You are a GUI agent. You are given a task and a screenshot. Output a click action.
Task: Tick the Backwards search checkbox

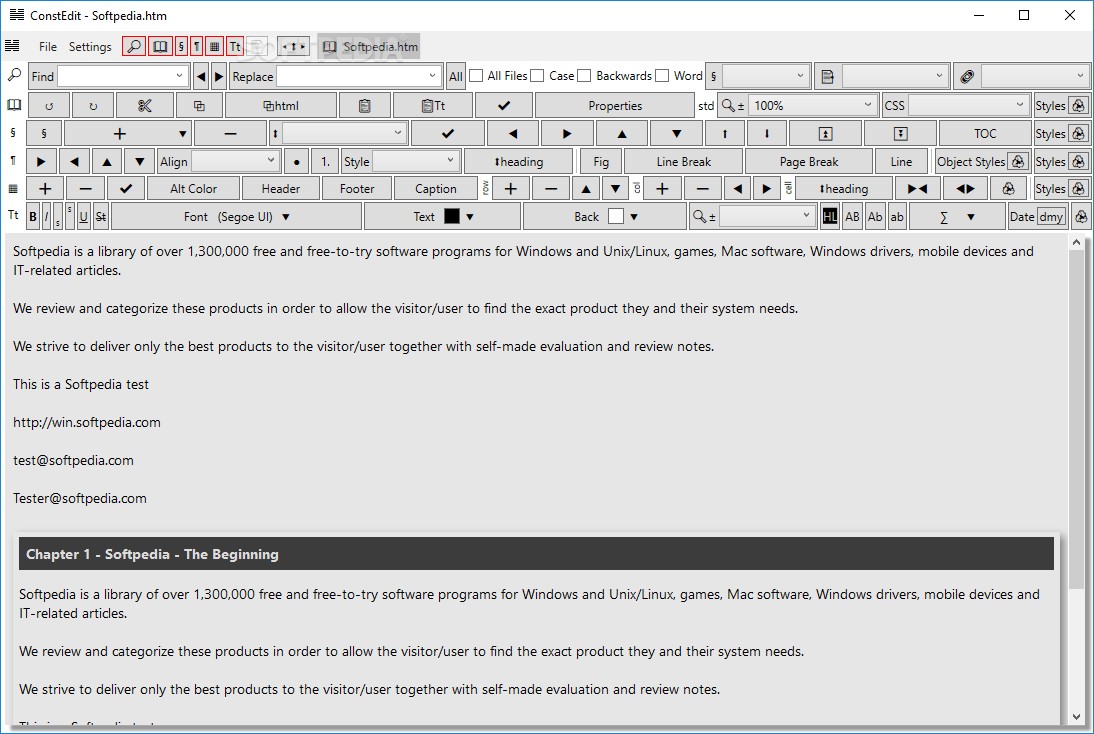tap(584, 76)
